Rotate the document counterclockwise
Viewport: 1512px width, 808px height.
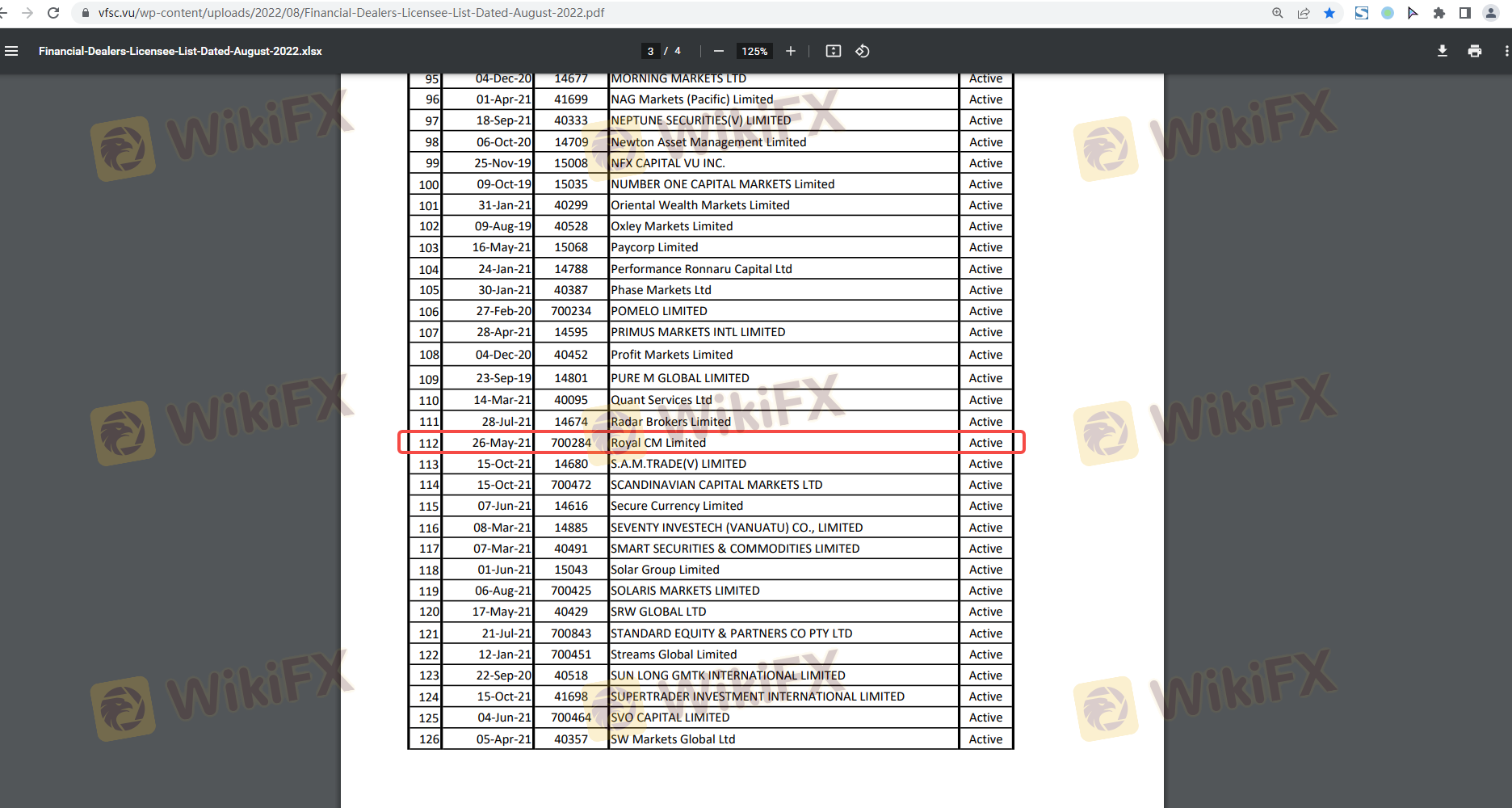coord(862,51)
